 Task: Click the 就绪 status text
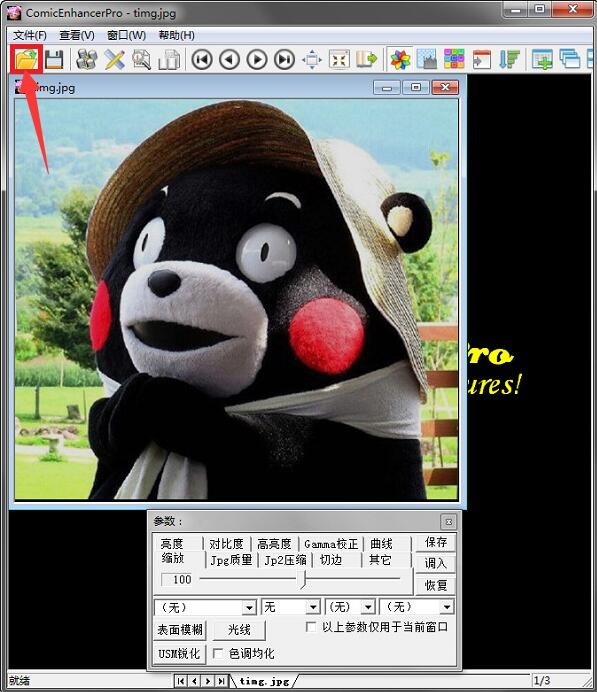click(x=19, y=681)
